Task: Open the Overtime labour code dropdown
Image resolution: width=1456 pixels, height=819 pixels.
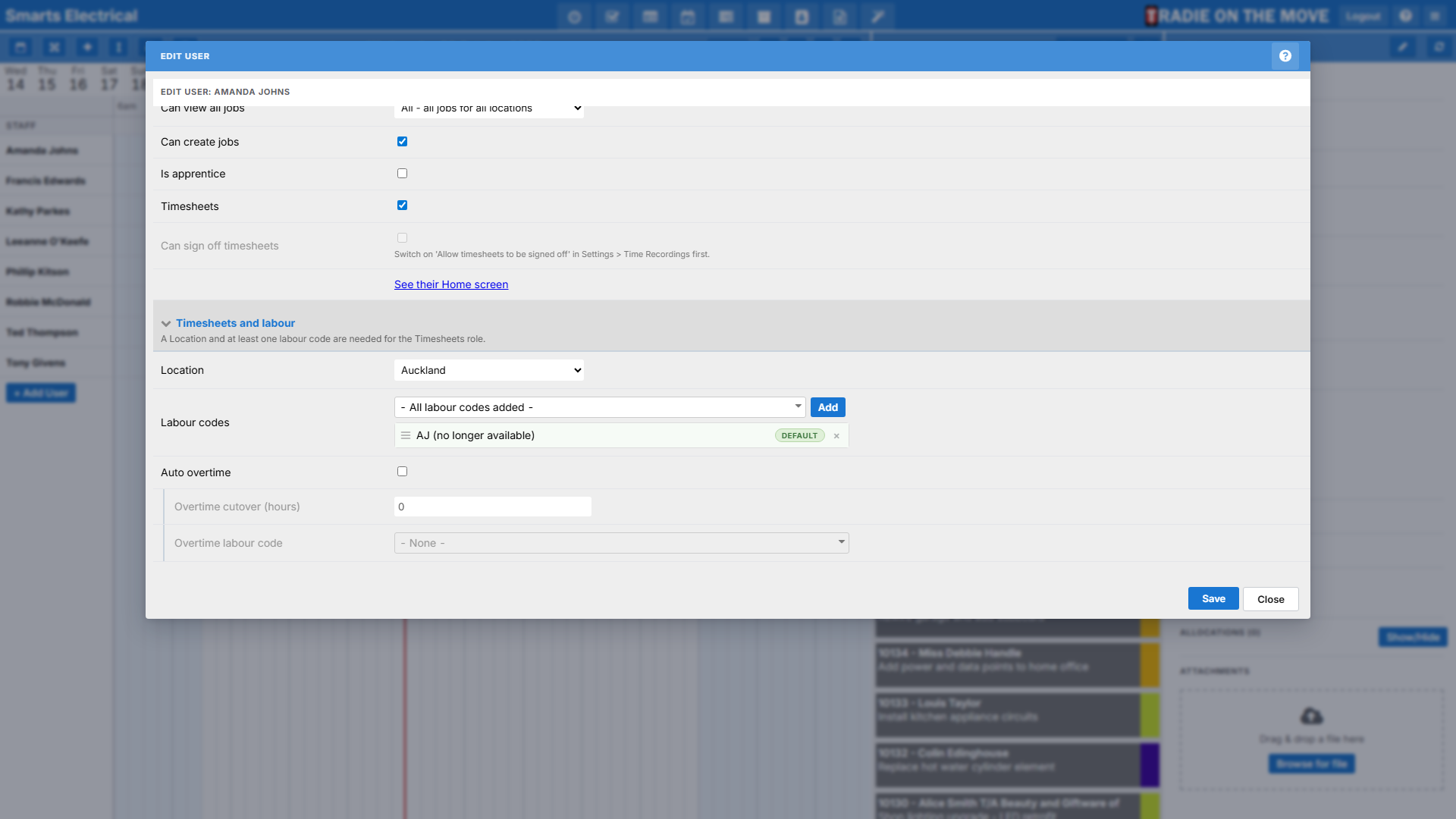Action: point(621,543)
